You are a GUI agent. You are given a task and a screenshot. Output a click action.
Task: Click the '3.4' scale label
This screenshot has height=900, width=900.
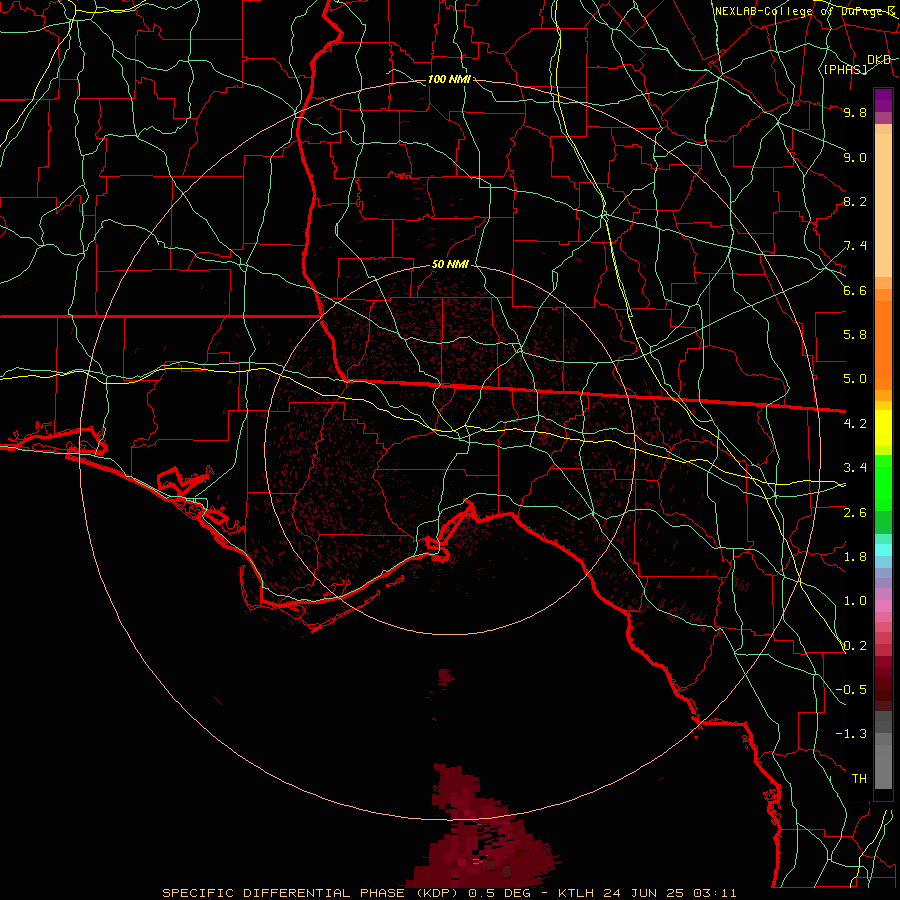click(855, 468)
